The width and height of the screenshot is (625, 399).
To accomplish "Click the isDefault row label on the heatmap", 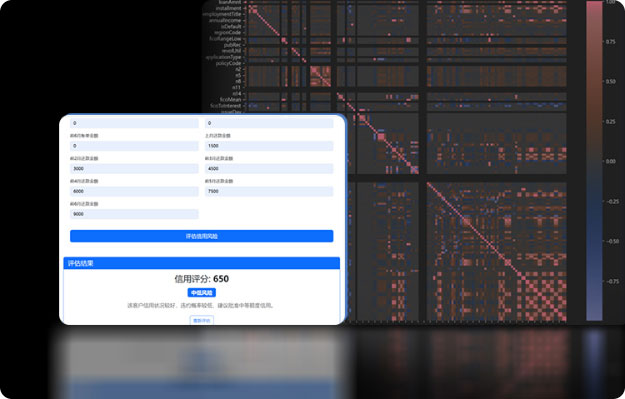I will [x=231, y=26].
